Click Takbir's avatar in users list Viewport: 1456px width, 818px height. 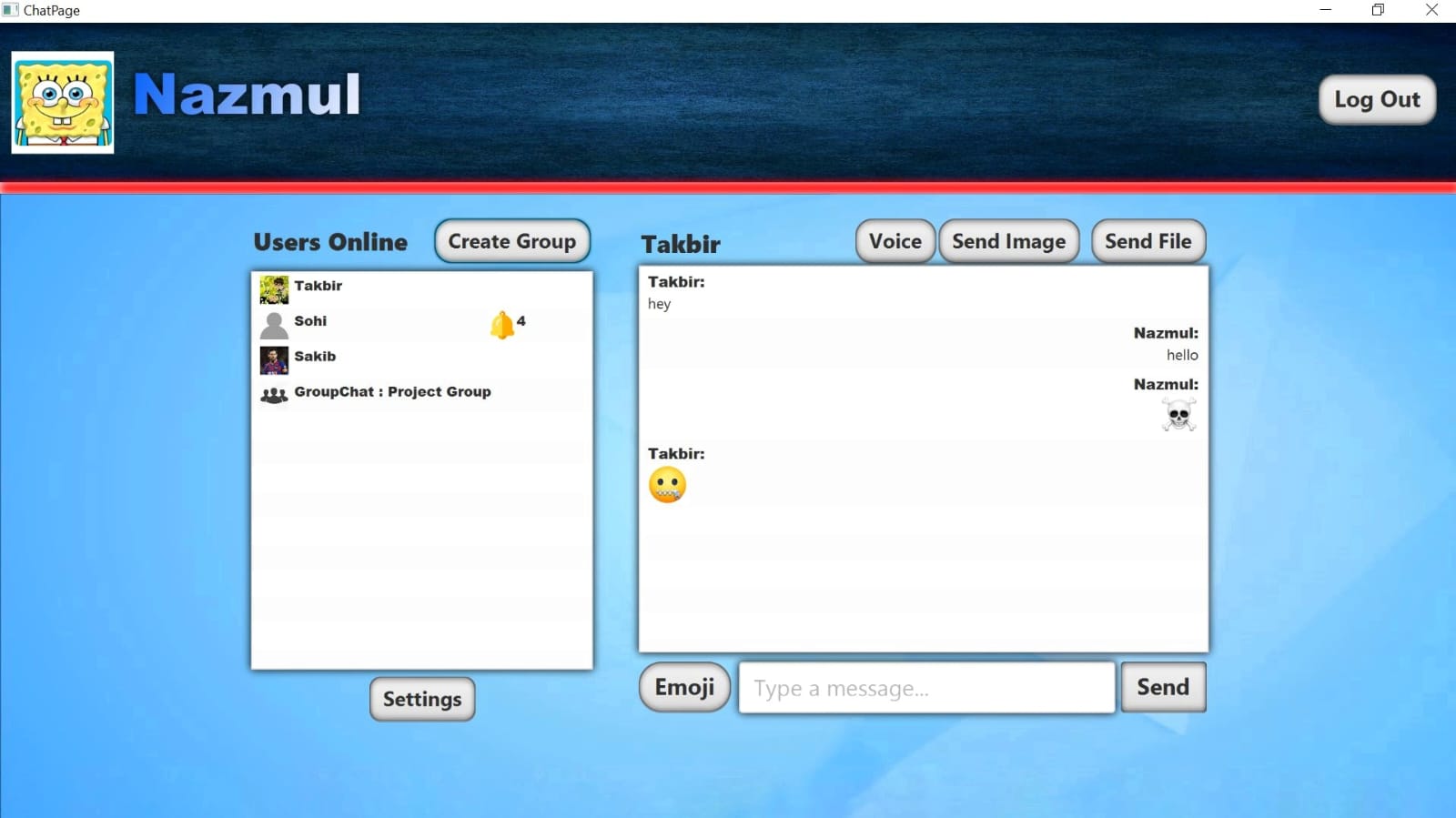pyautogui.click(x=274, y=289)
